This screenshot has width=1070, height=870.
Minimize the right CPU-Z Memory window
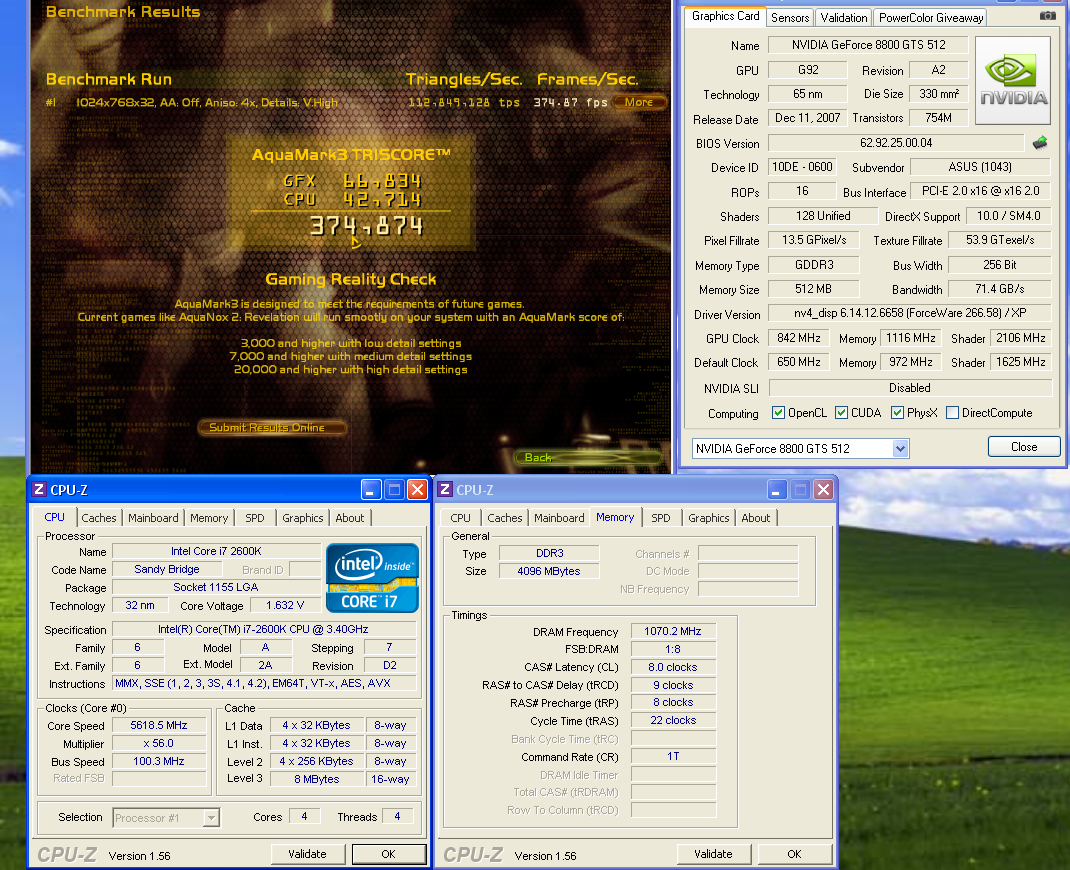point(777,489)
